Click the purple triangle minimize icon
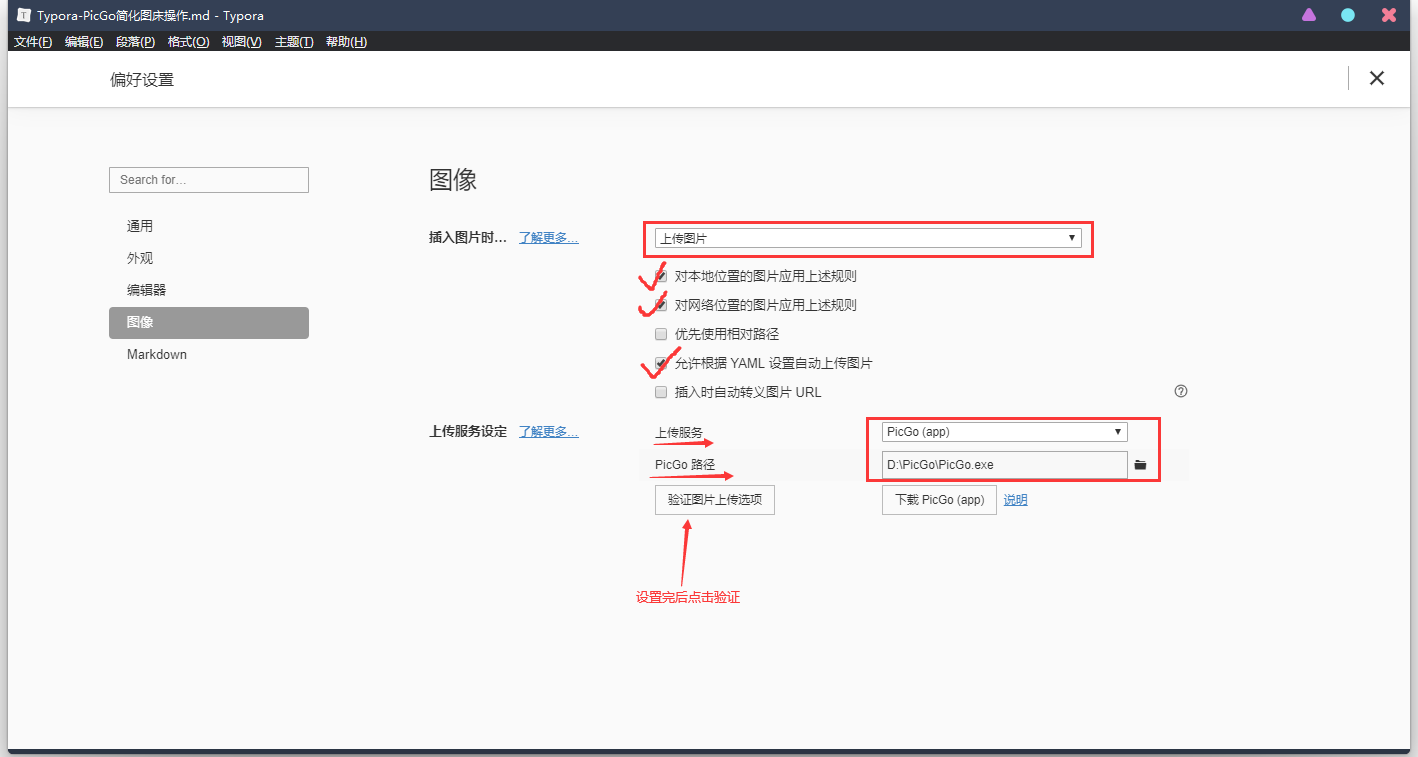This screenshot has width=1418, height=757. point(1309,15)
